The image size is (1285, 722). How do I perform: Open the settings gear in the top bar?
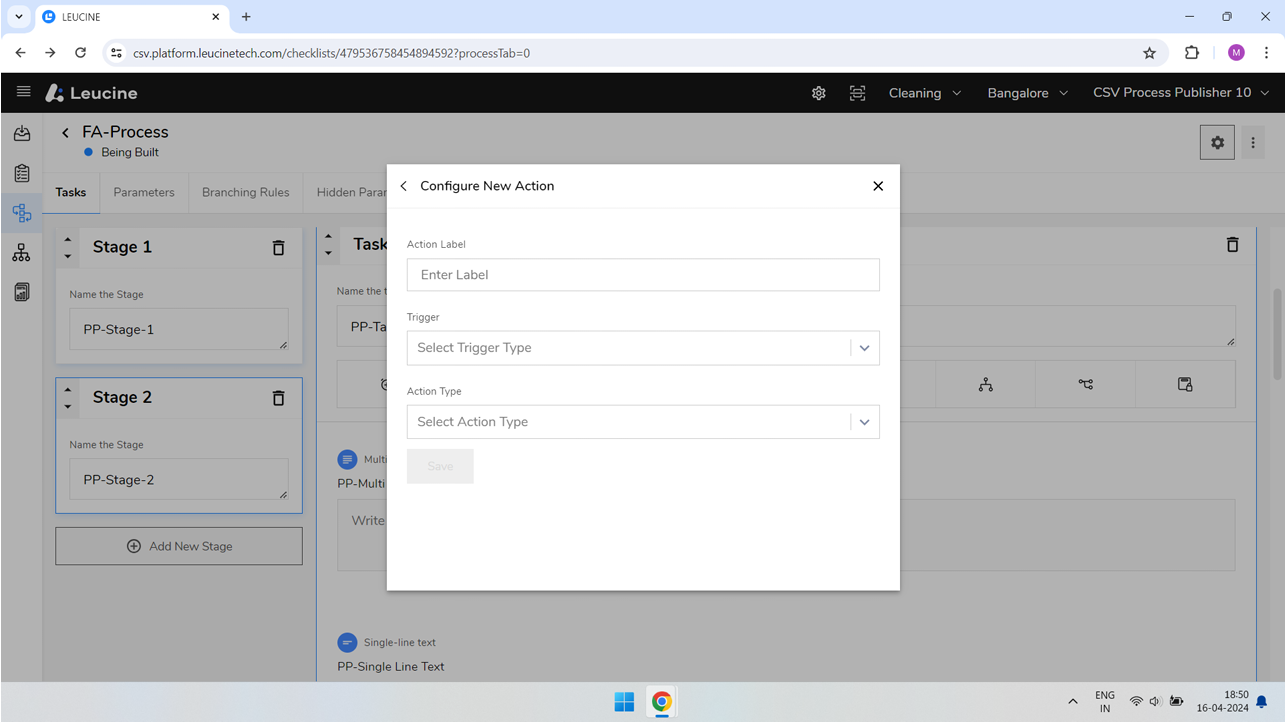click(x=818, y=92)
